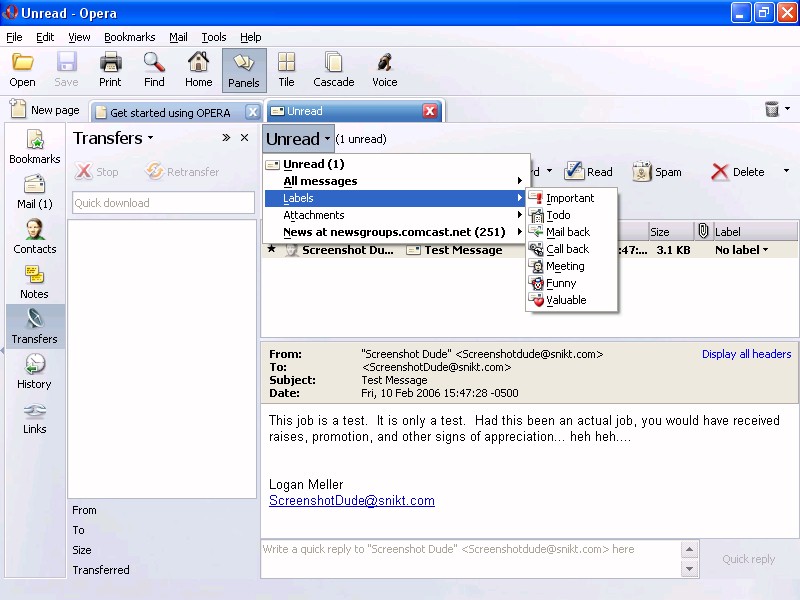Image resolution: width=800 pixels, height=600 pixels.
Task: Open the Links panel
Action: tap(34, 416)
